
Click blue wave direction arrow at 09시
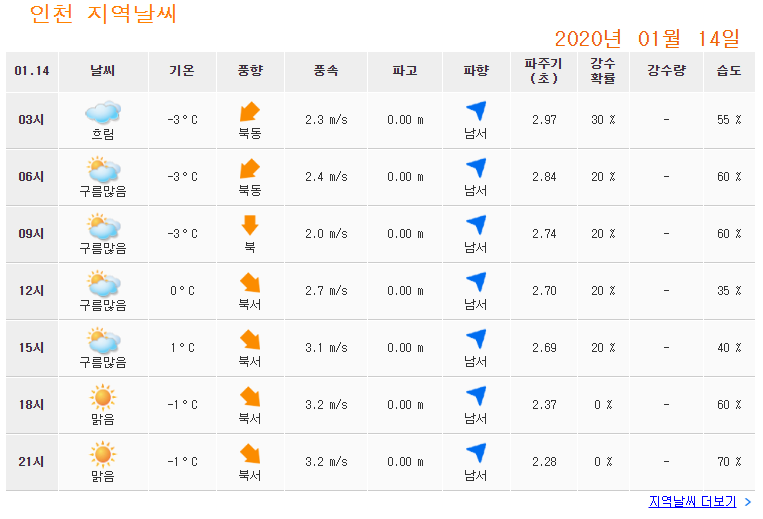coord(476,225)
